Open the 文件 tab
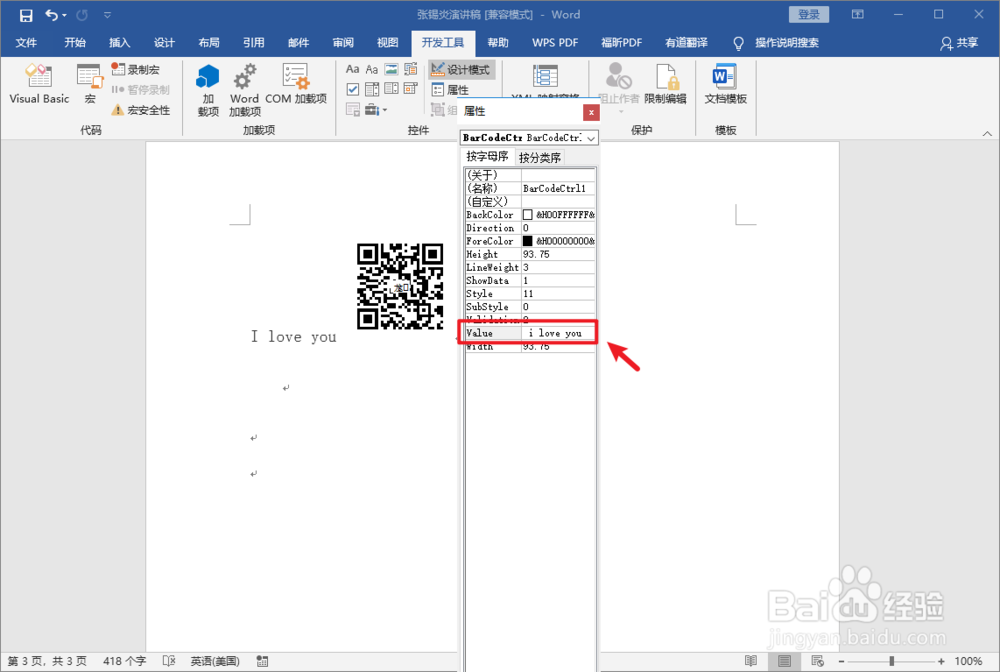1000x672 pixels. click(26, 43)
